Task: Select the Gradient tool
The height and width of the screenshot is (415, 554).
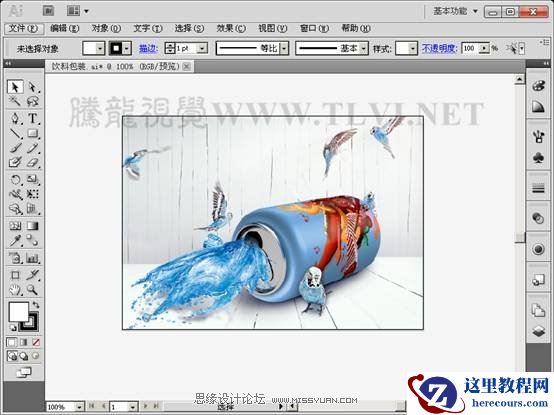Action: pos(32,226)
